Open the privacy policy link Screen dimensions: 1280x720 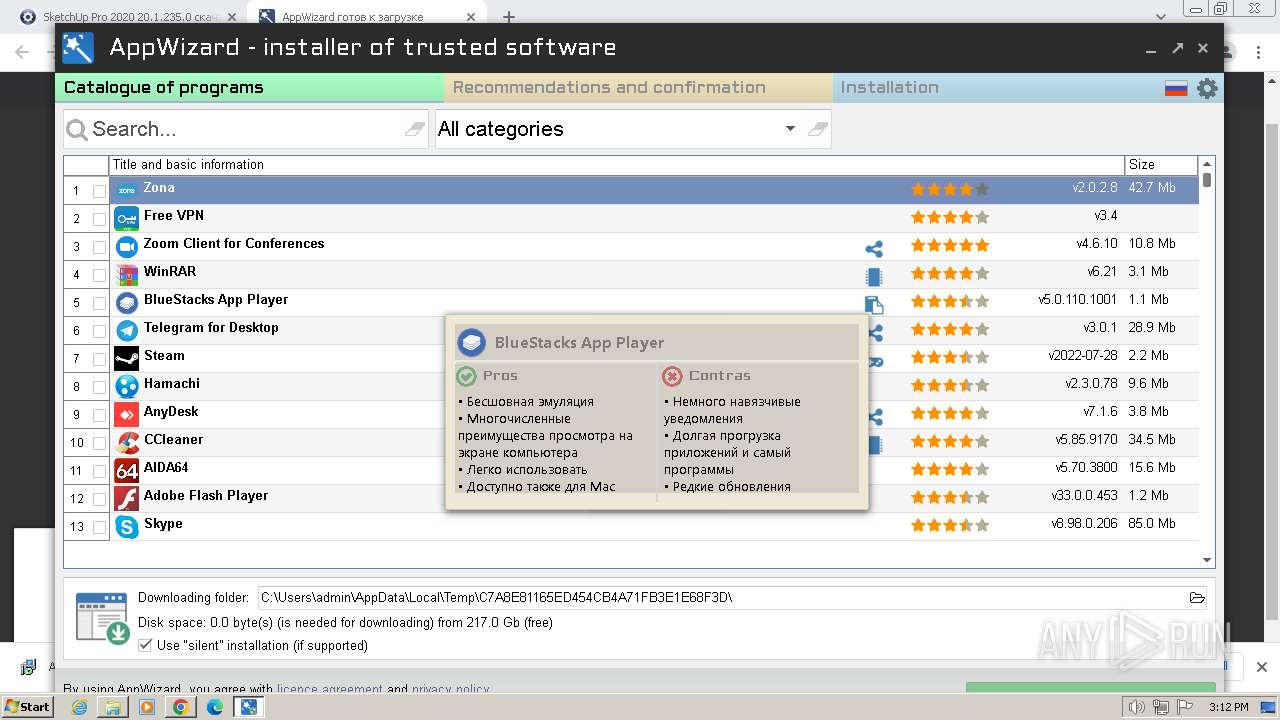pyautogui.click(x=450, y=689)
